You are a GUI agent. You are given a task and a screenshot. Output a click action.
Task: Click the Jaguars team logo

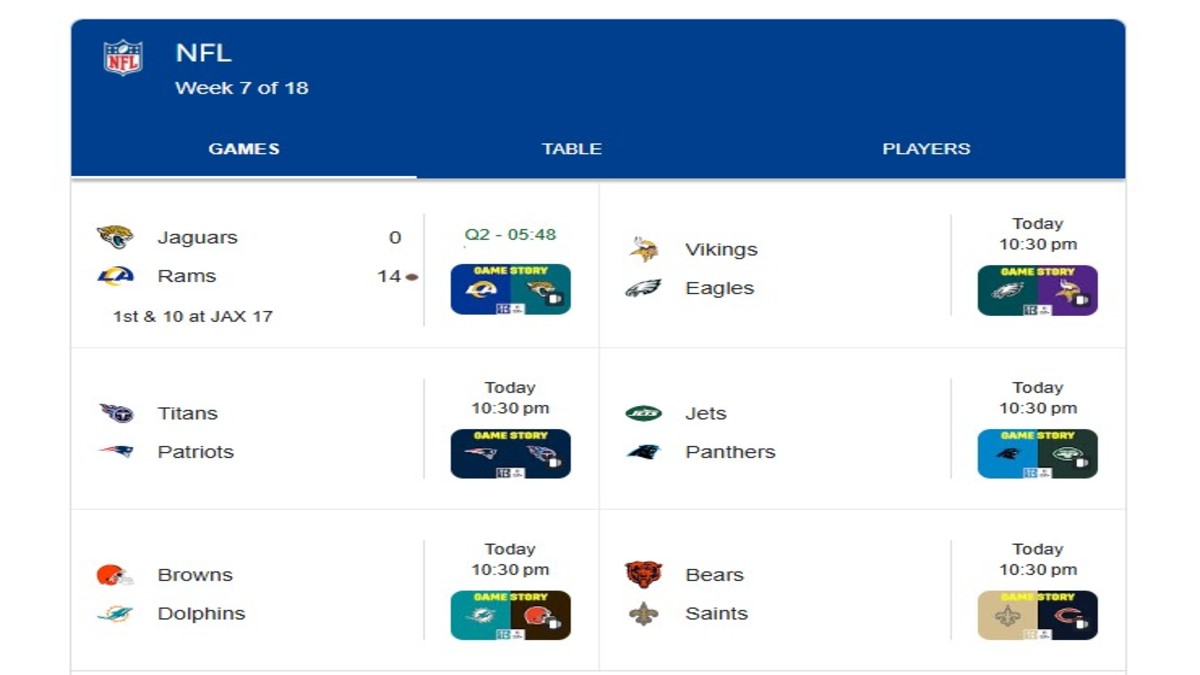click(115, 237)
